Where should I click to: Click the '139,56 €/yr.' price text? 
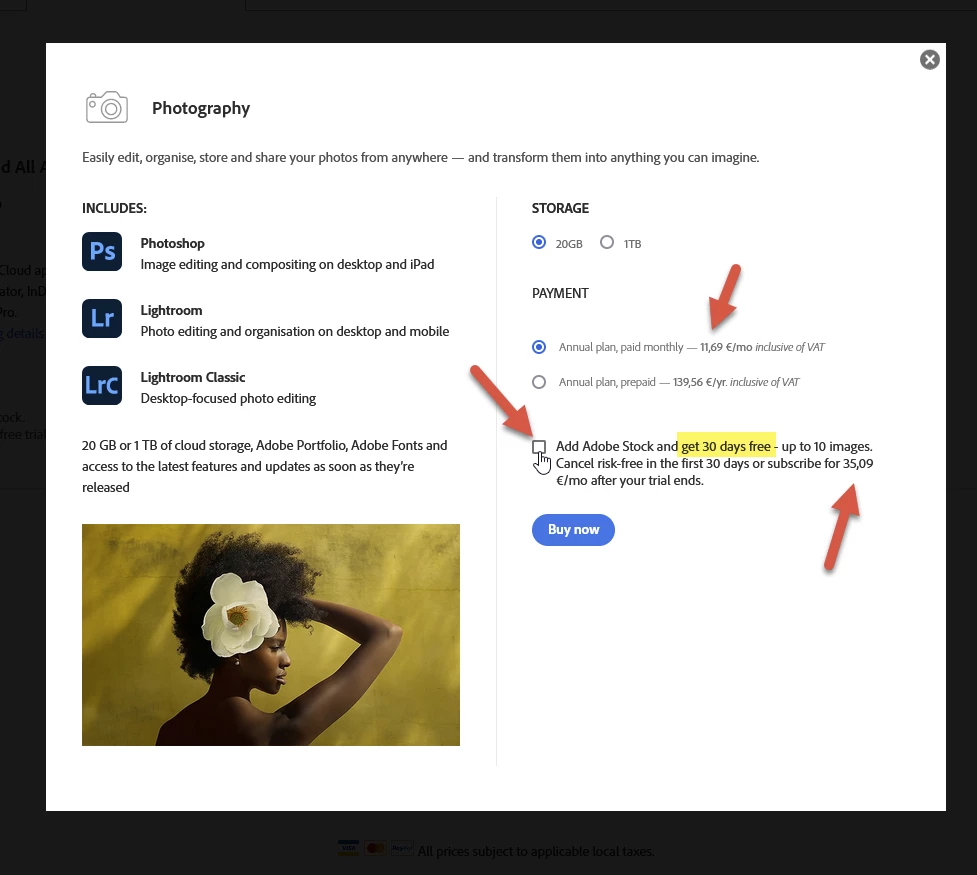coord(700,382)
